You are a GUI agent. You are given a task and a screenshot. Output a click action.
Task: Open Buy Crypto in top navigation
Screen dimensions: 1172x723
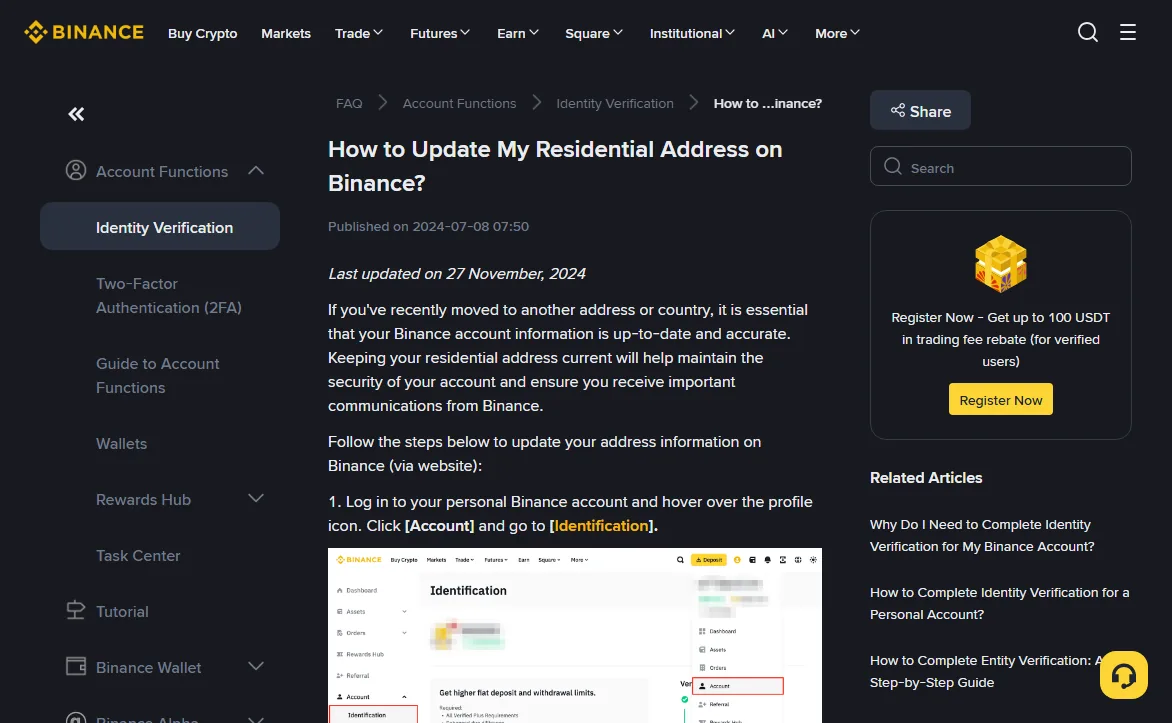(203, 34)
